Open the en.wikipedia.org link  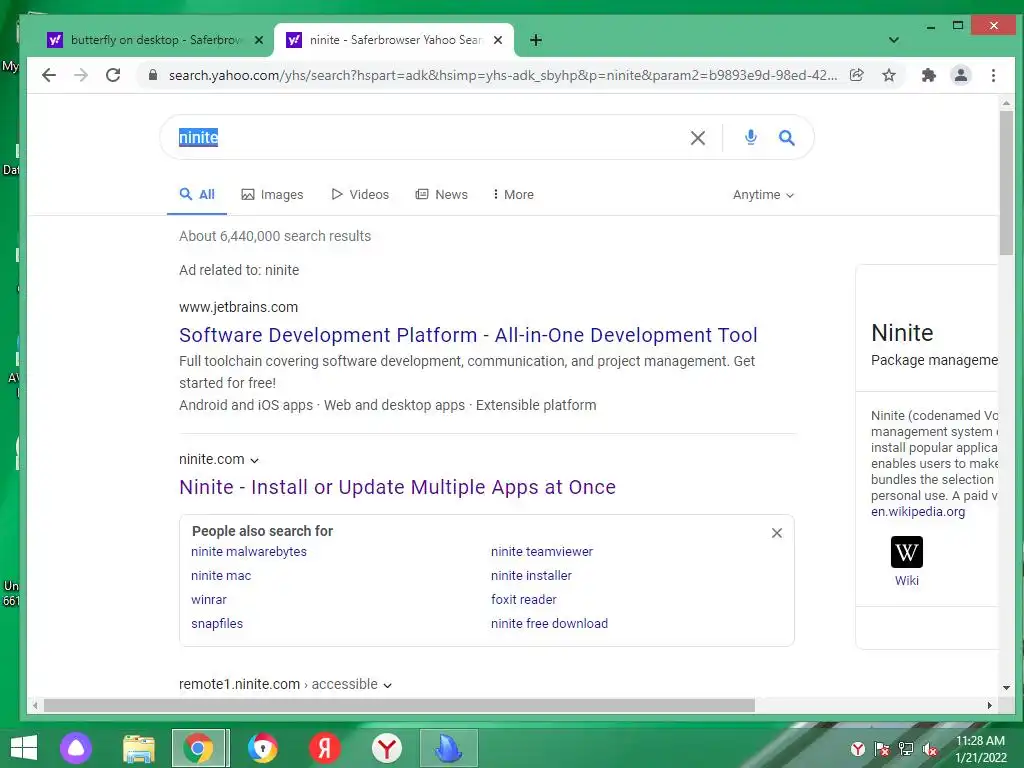click(x=918, y=512)
